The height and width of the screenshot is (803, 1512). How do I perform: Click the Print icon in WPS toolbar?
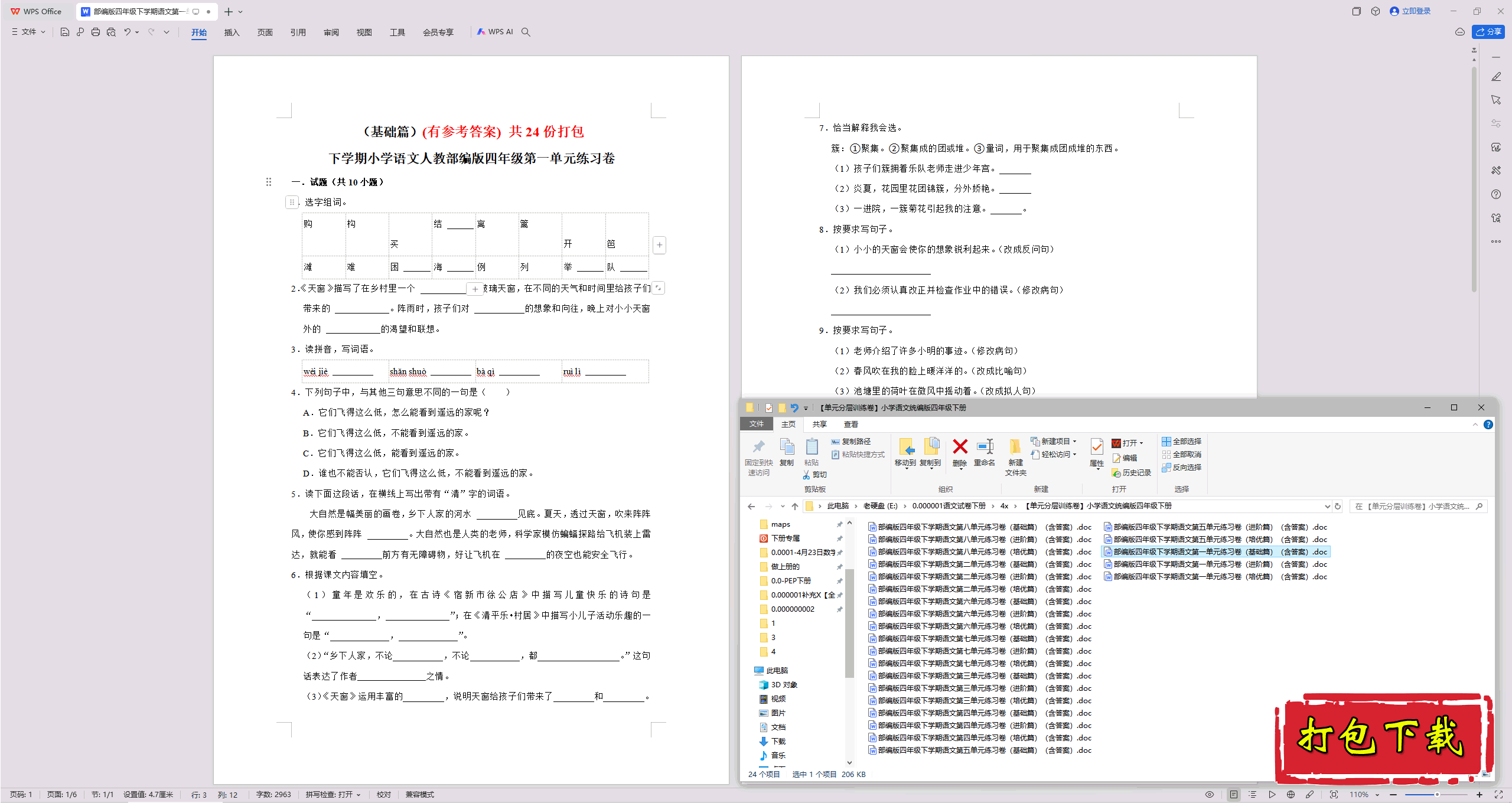click(x=96, y=32)
